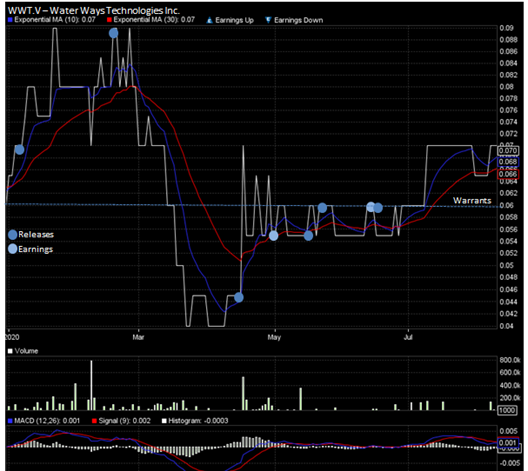
Task: Click the 2020 date axis label
Action: pos(12,337)
